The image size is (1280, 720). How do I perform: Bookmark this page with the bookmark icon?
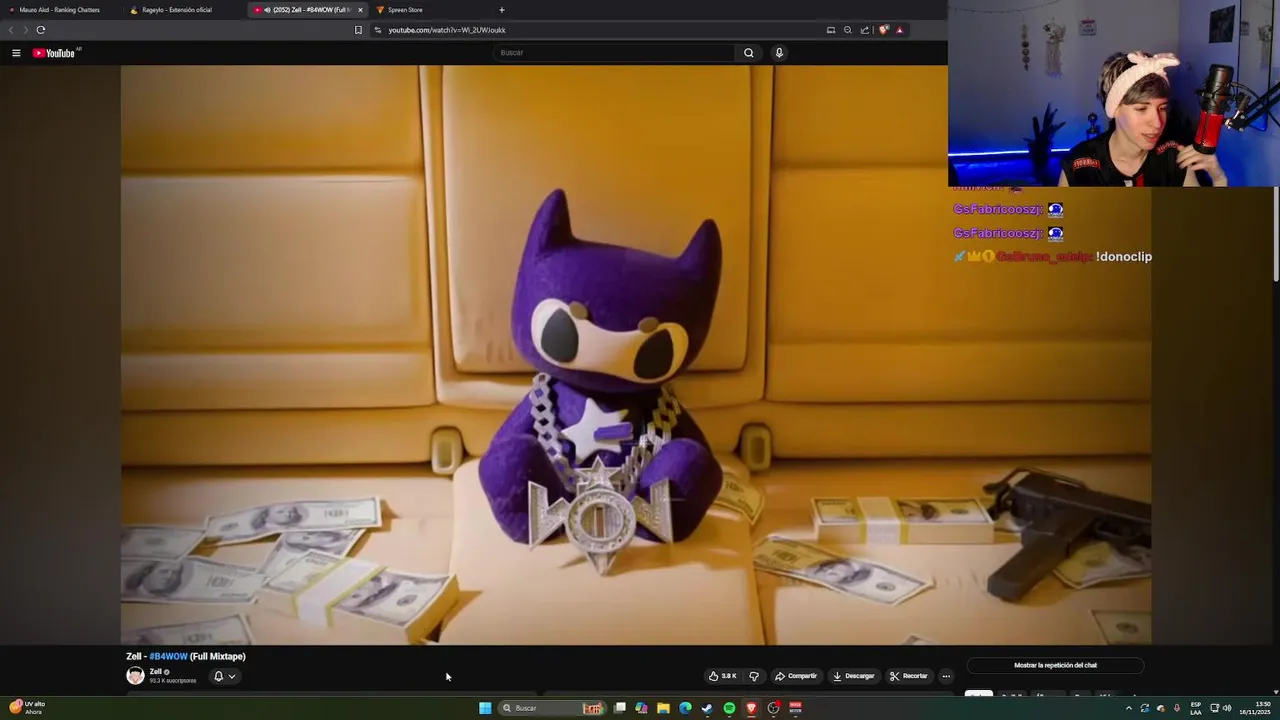(x=358, y=30)
